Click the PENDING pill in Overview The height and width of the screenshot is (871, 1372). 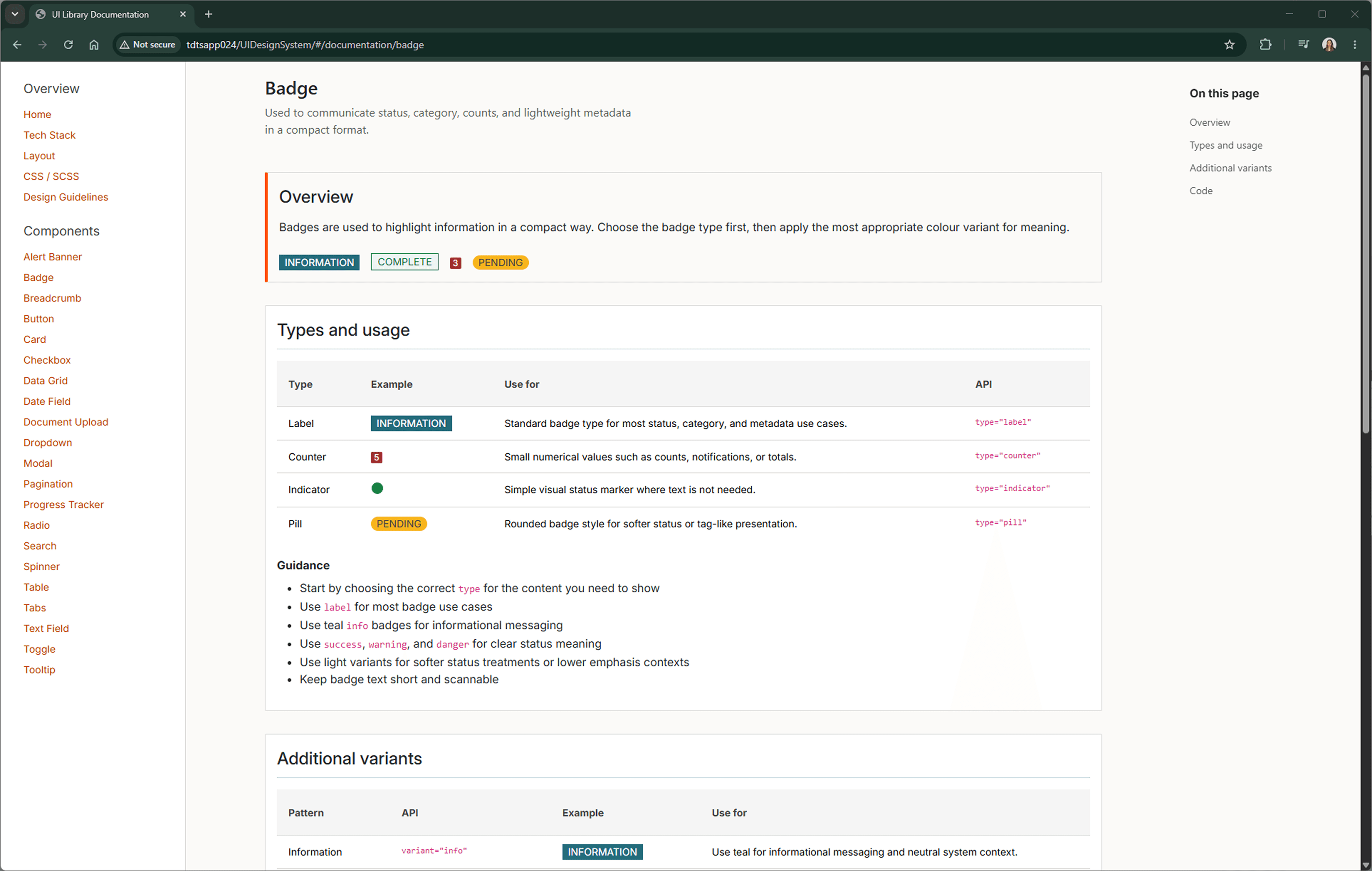pyautogui.click(x=500, y=263)
